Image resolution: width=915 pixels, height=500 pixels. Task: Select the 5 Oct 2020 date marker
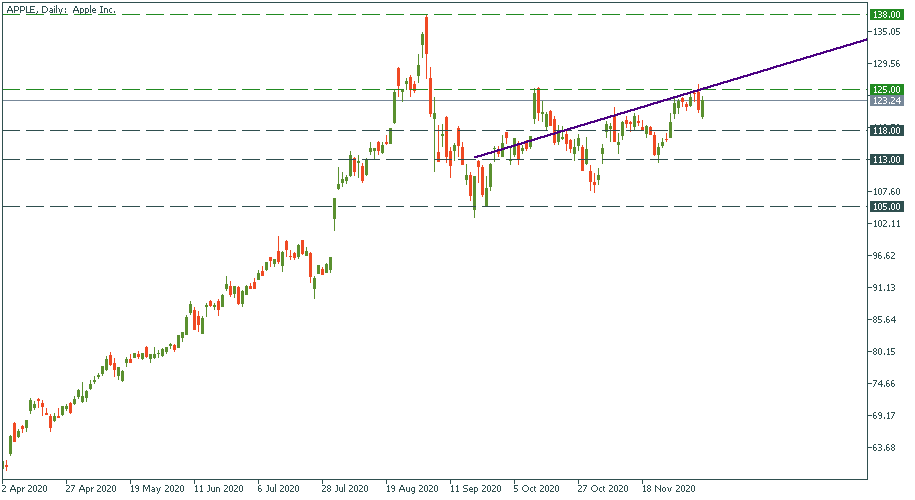[539, 489]
